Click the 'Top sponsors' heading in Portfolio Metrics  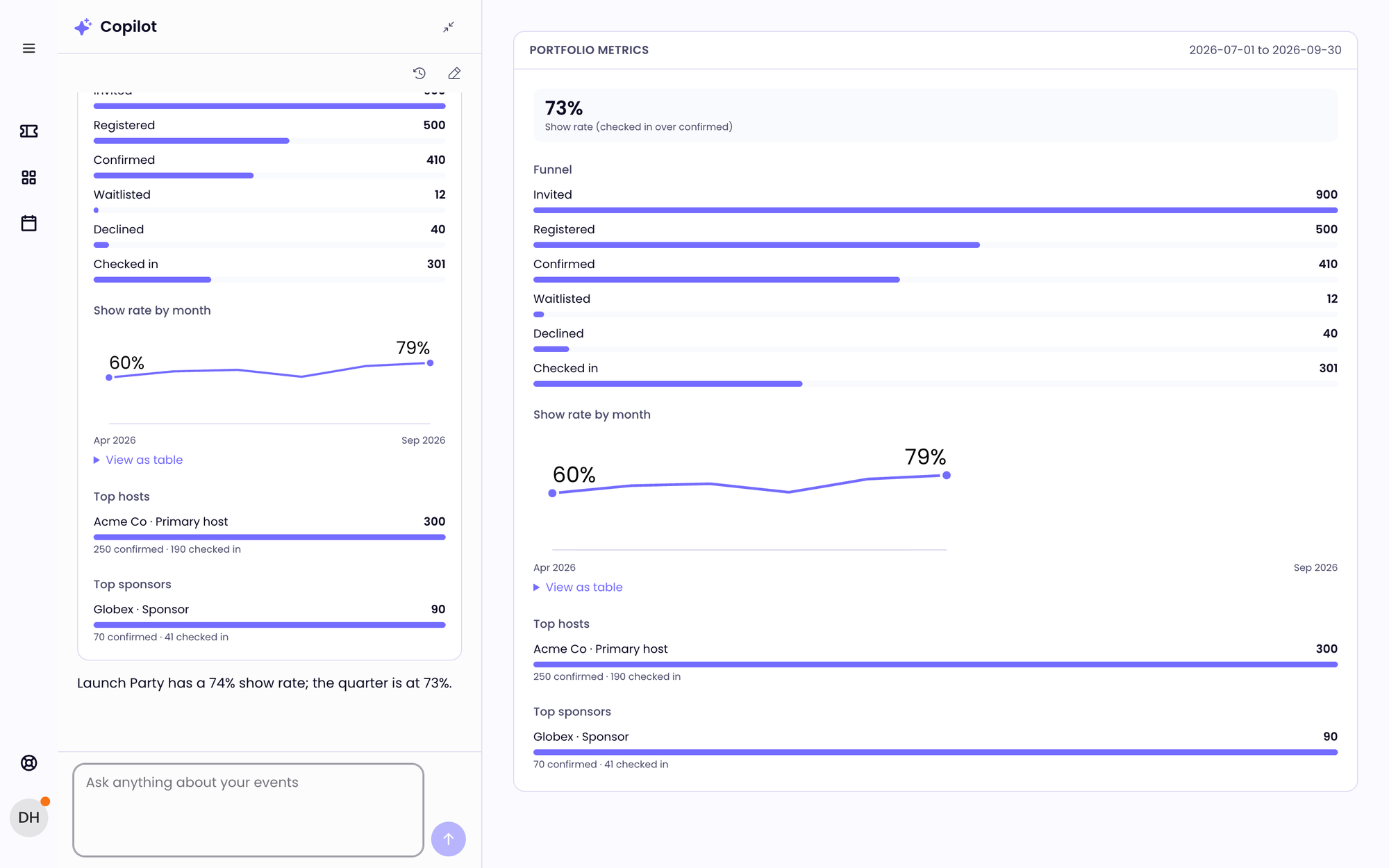(572, 712)
